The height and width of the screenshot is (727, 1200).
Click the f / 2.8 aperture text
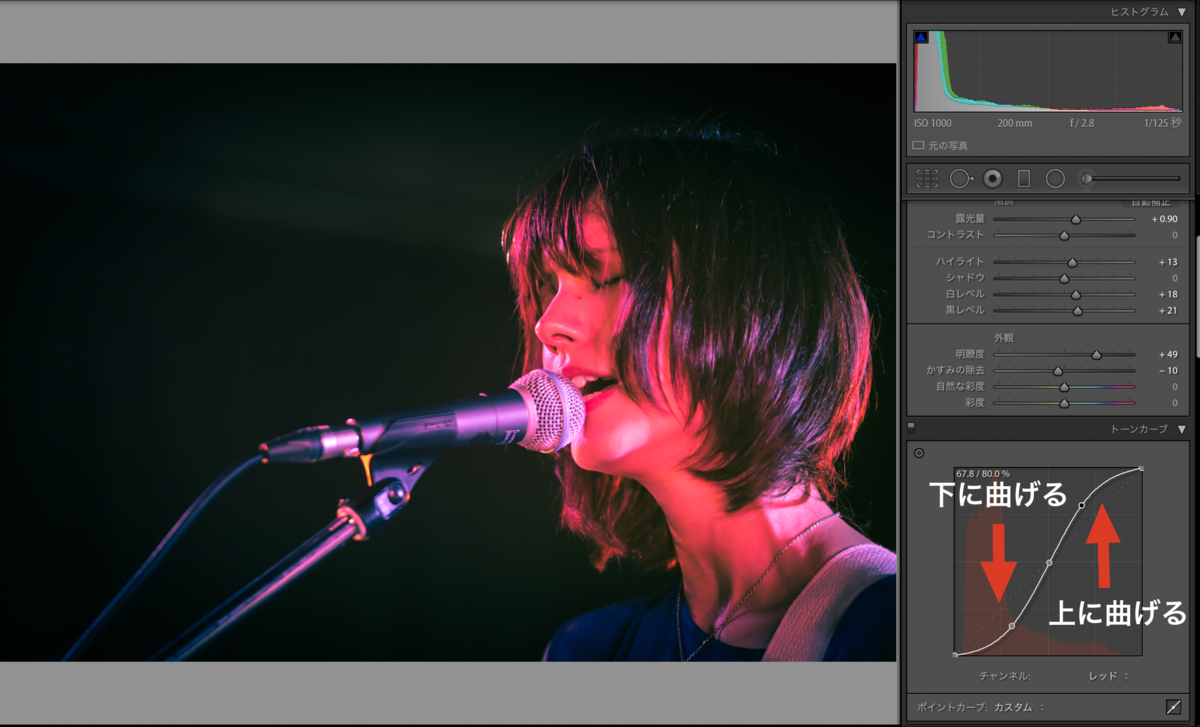(1083, 123)
